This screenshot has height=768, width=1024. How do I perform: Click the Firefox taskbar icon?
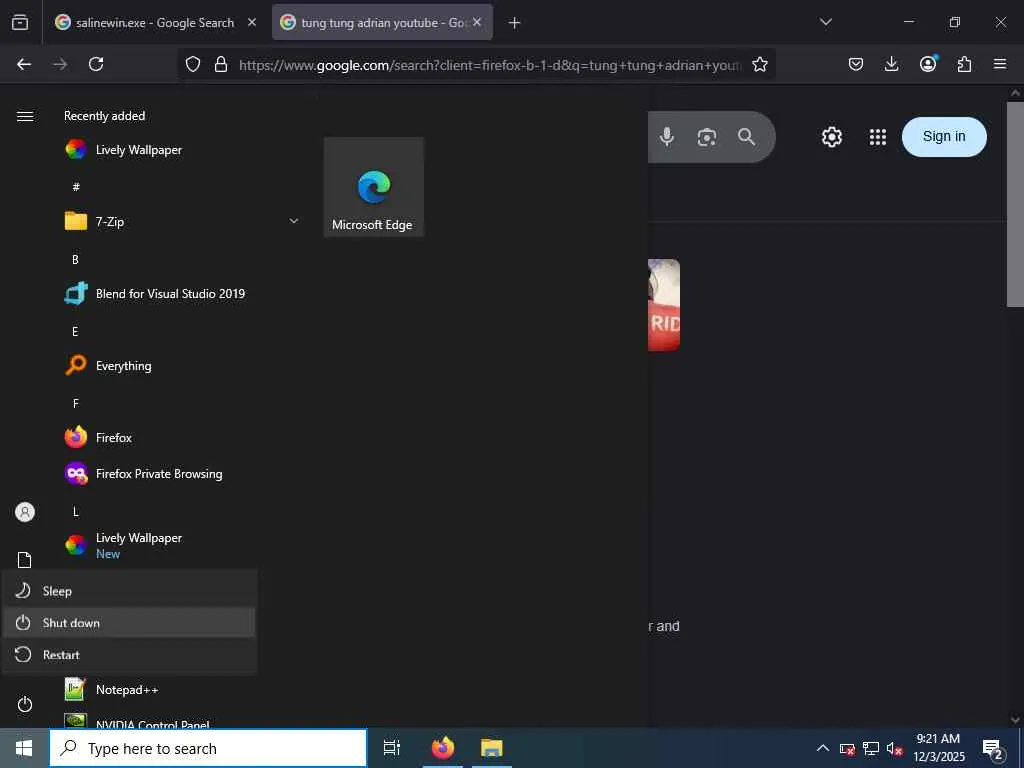[x=443, y=748]
